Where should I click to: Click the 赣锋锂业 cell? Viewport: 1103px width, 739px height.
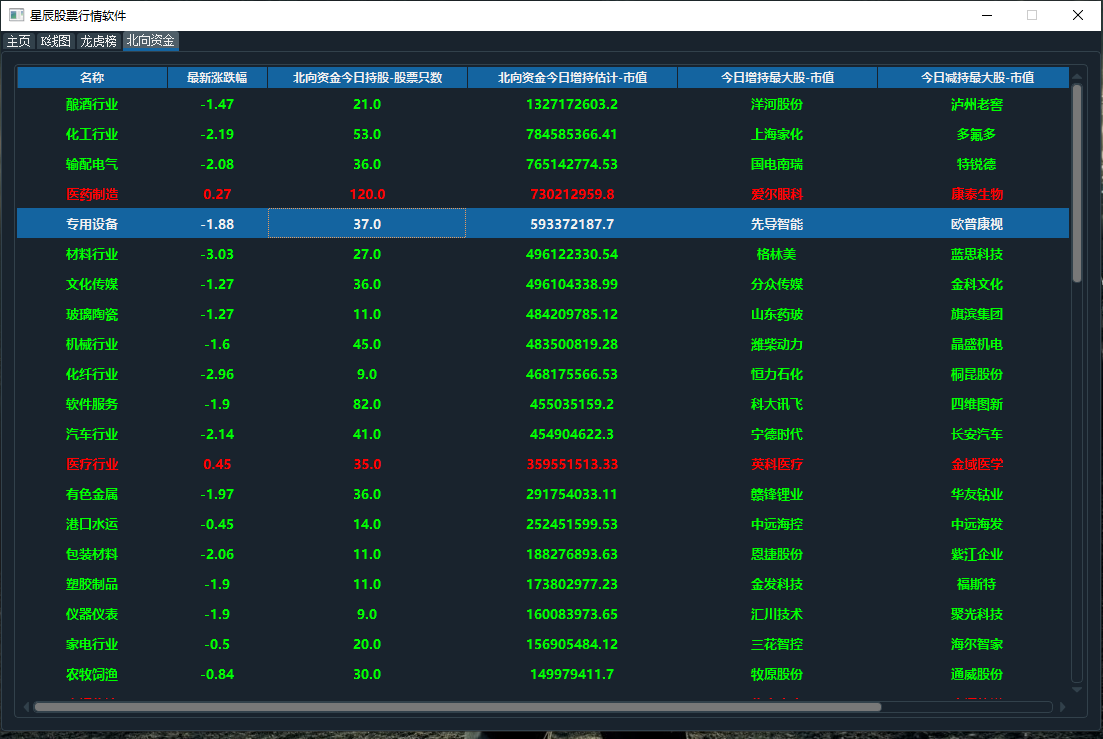point(777,494)
